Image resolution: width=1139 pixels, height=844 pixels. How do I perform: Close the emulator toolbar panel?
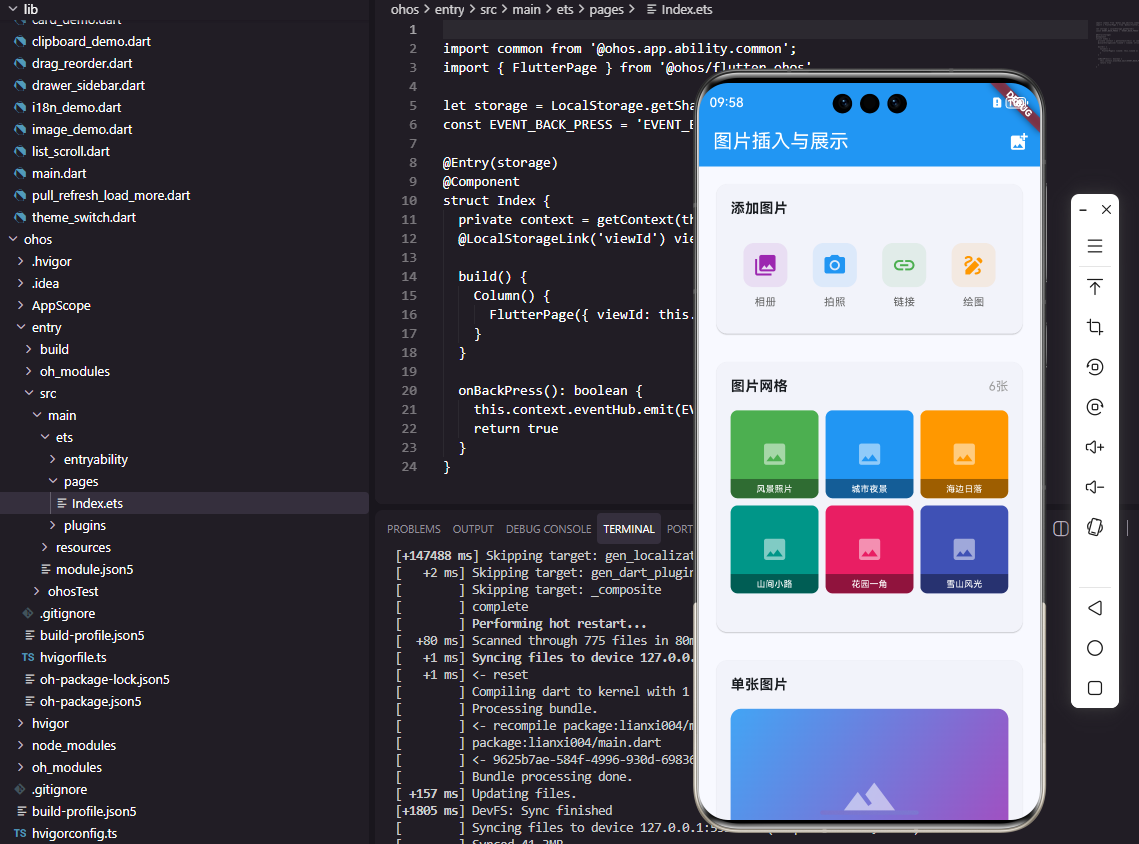pyautogui.click(x=1106, y=210)
